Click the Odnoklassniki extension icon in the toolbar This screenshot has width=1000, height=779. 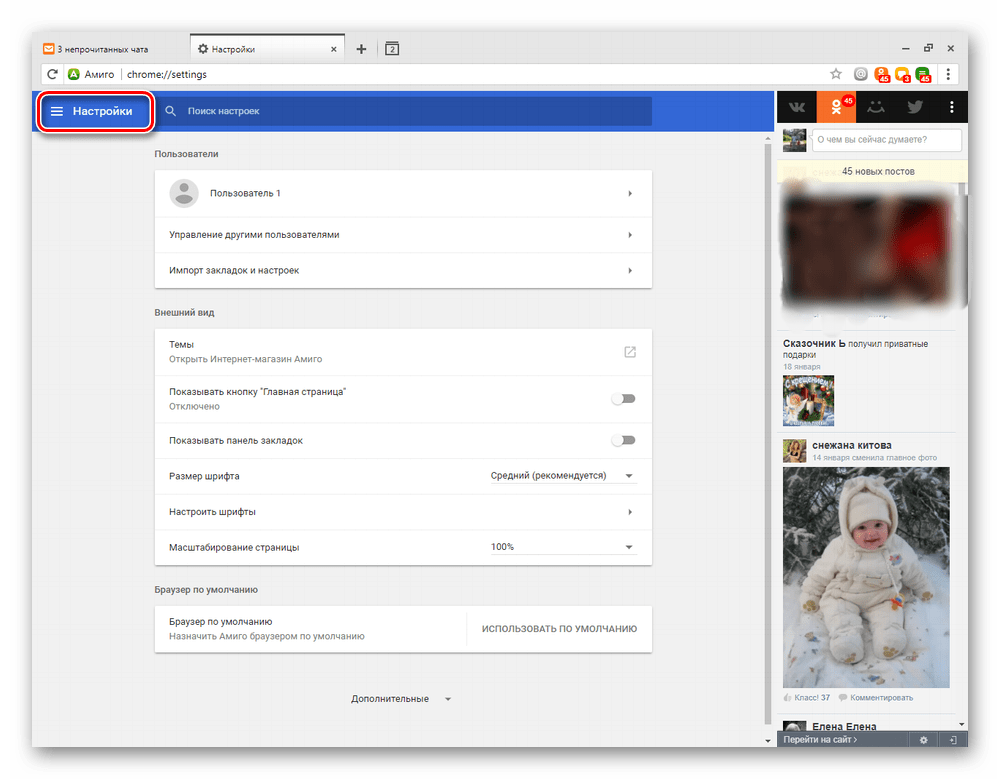(882, 74)
